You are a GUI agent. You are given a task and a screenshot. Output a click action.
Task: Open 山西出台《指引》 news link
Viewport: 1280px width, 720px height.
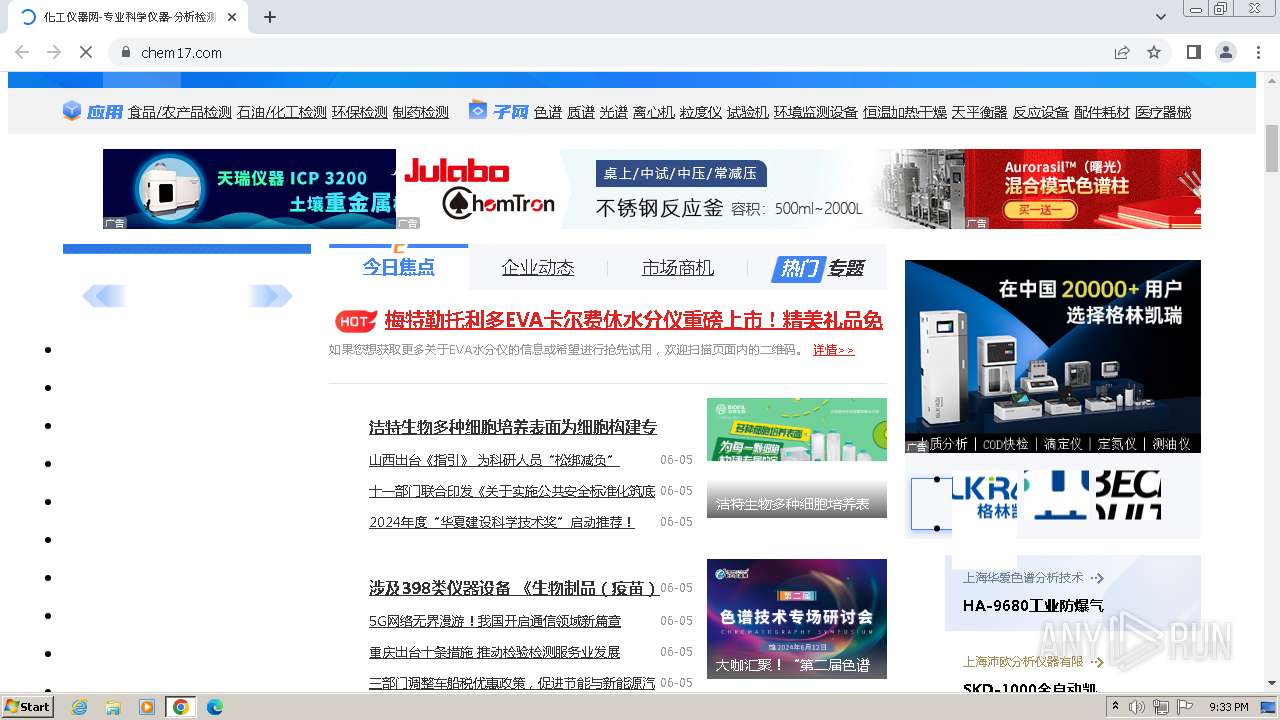pyautogui.click(x=494, y=460)
